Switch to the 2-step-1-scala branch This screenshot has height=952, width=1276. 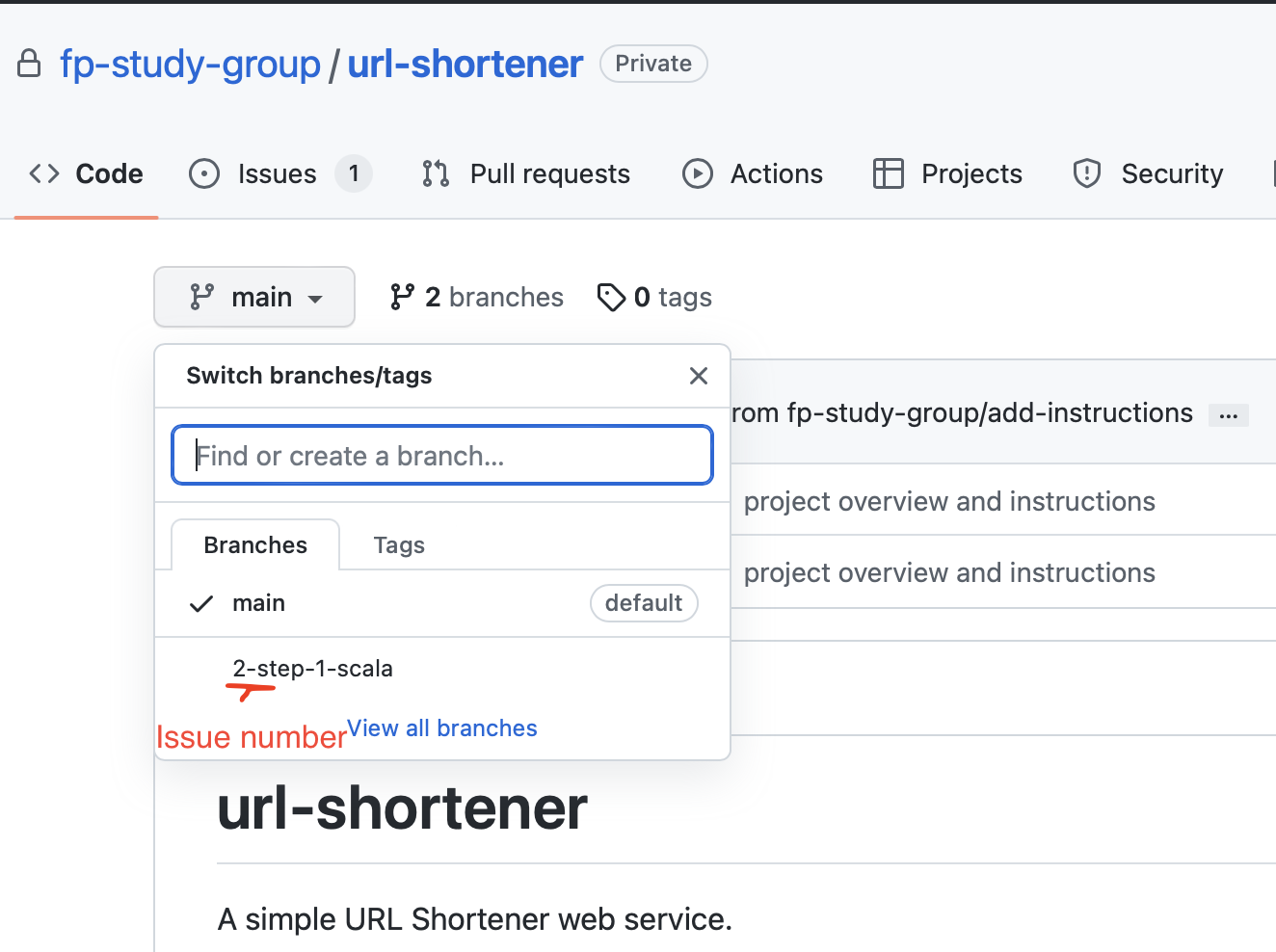click(442, 669)
